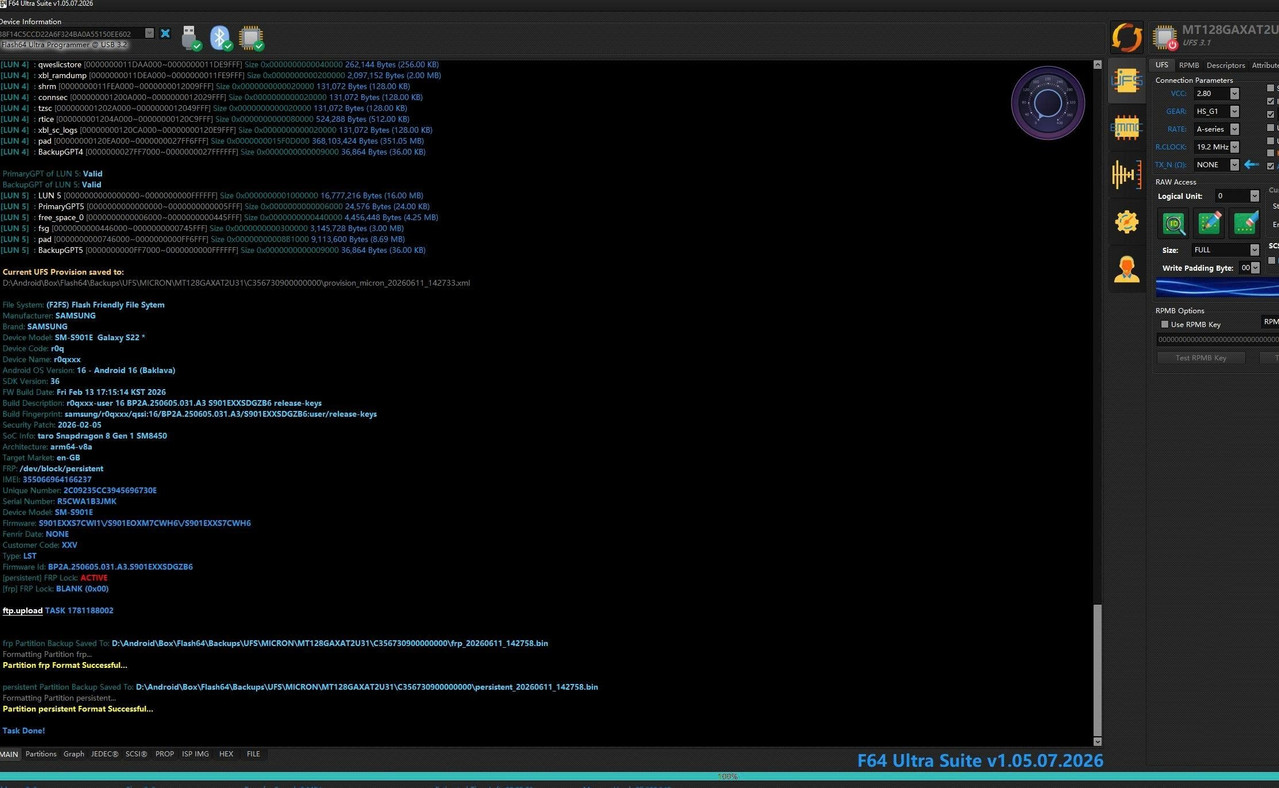Click the log scrollbar up arrow
The width and height of the screenshot is (1279, 788).
(1097, 64)
